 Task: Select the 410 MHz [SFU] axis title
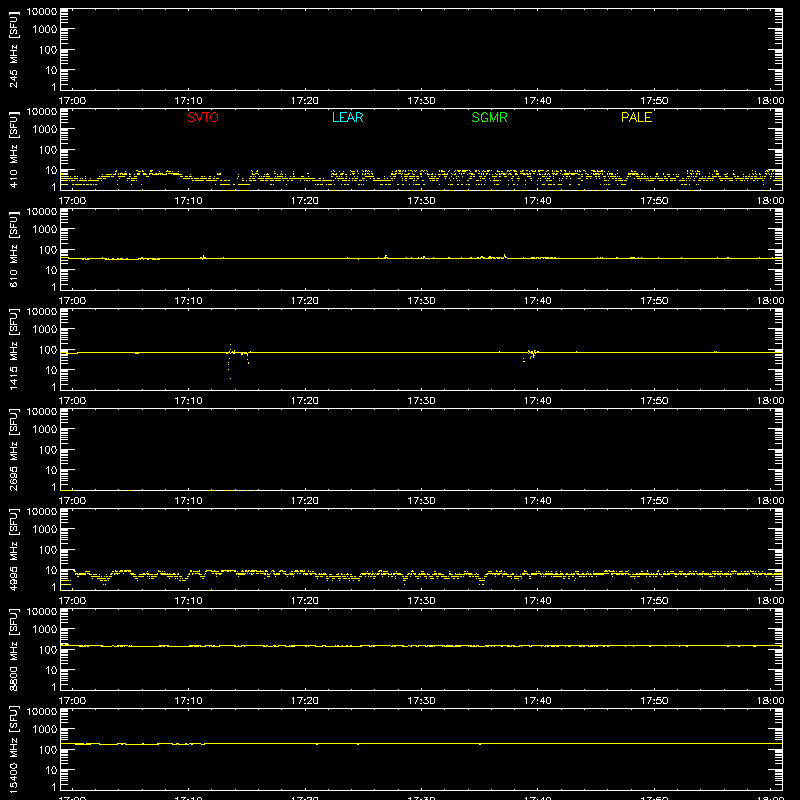coord(14,149)
